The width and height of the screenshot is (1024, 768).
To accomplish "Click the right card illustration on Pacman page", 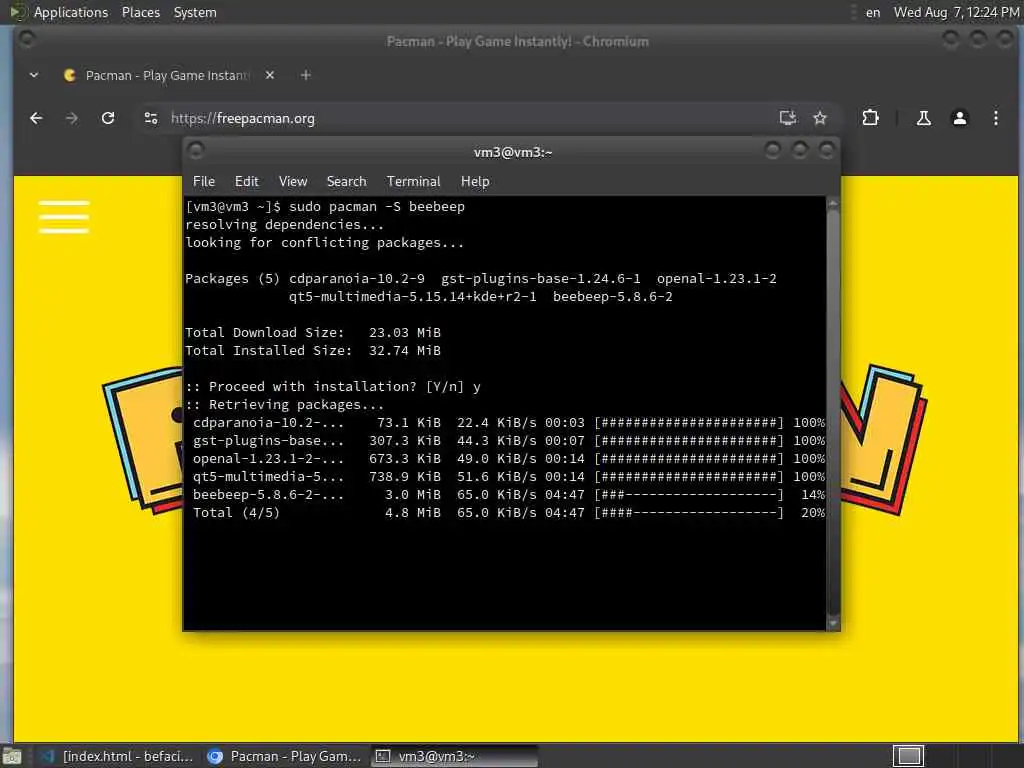I will pos(884,440).
